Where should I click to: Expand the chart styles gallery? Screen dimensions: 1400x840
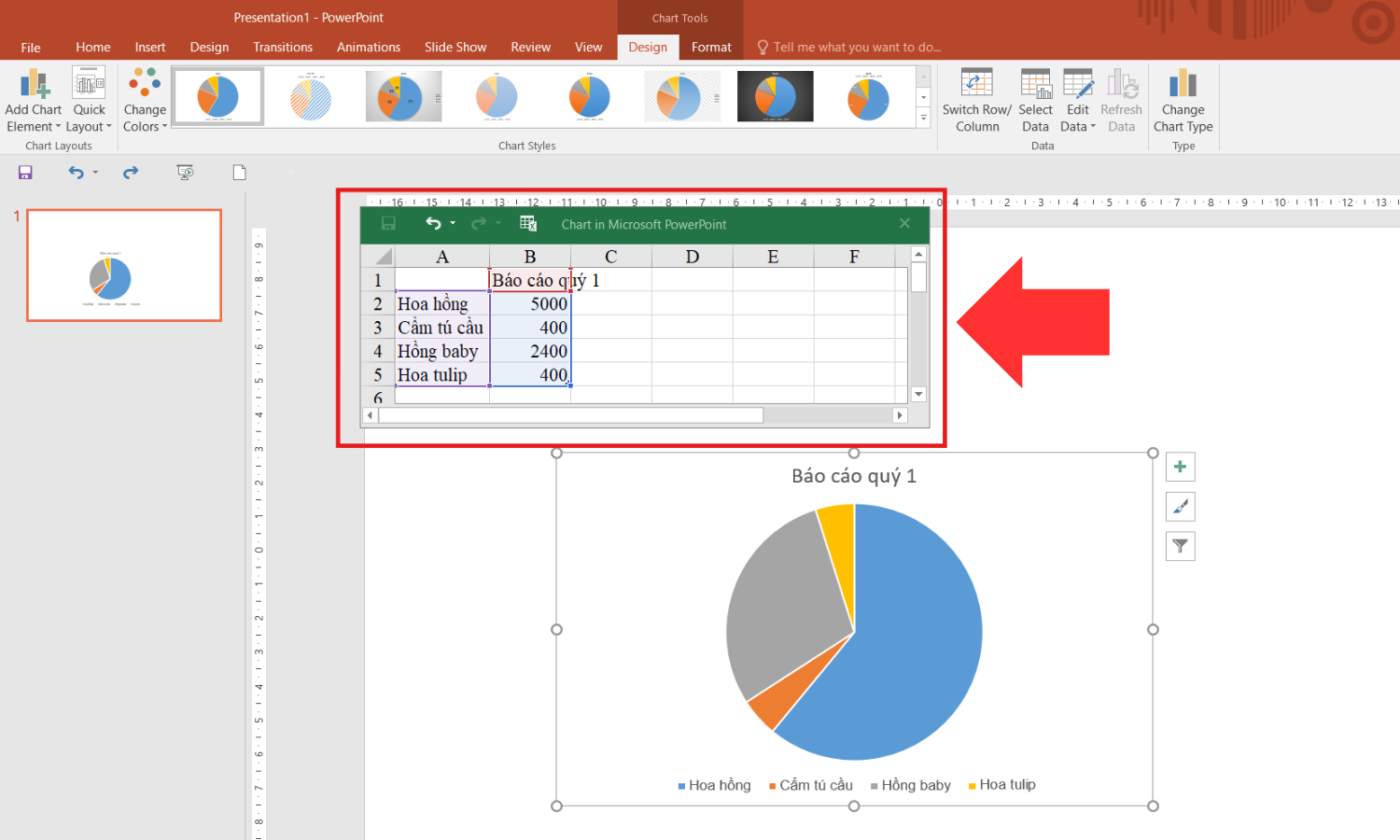[923, 118]
